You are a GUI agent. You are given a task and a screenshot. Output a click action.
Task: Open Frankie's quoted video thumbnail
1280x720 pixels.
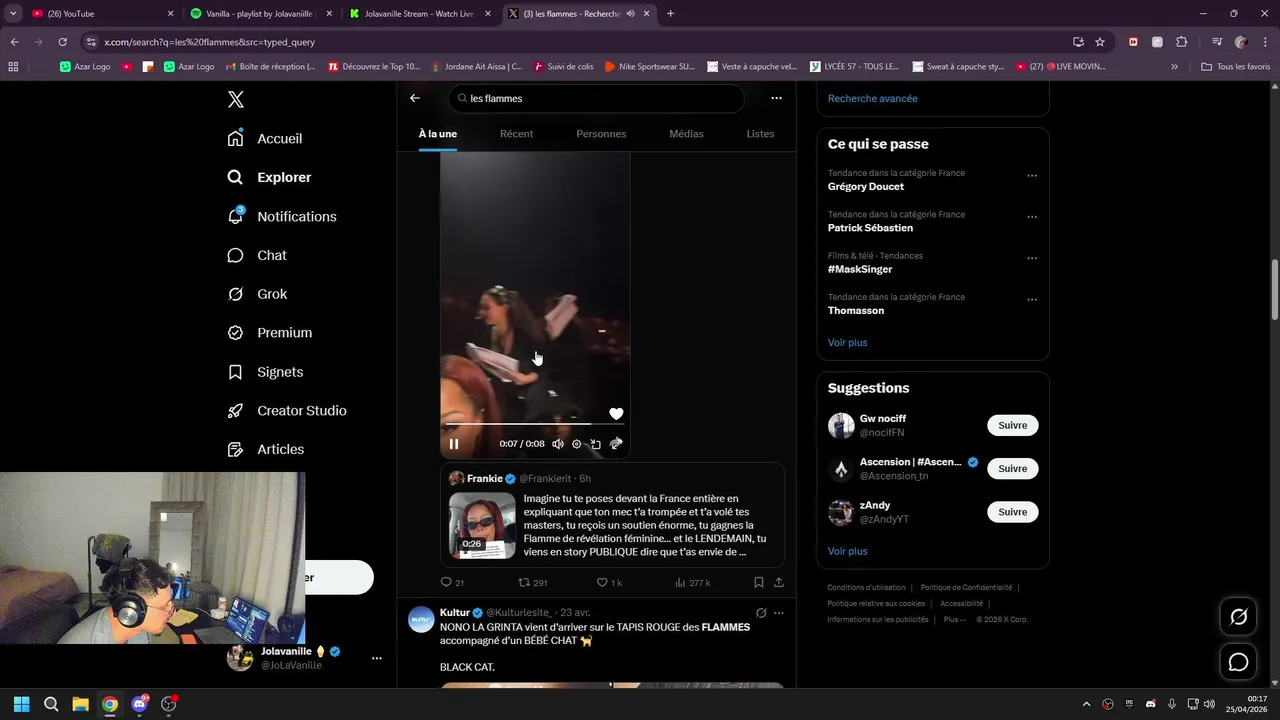tap(482, 526)
